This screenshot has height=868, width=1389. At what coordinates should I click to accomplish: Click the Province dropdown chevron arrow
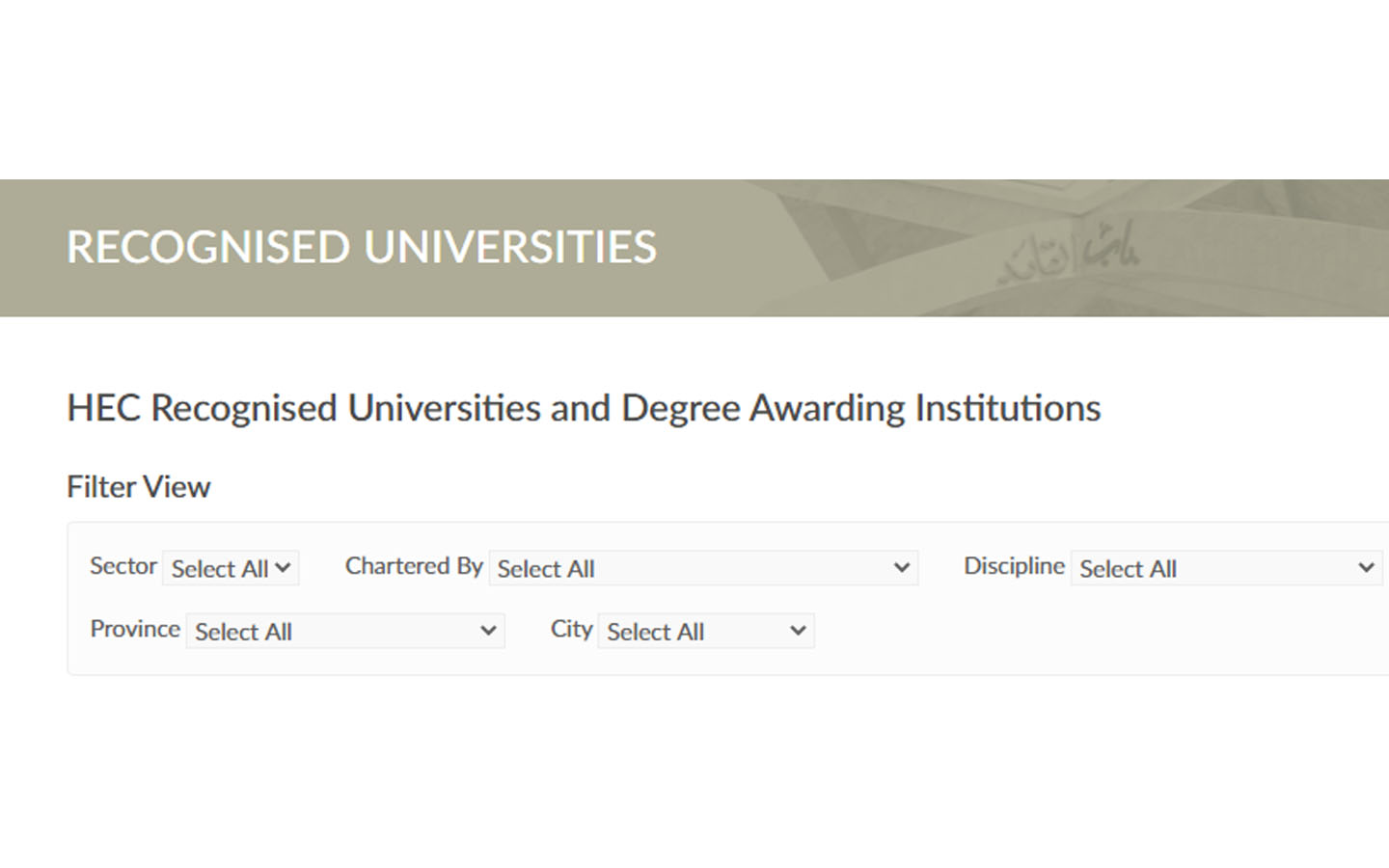tap(489, 631)
